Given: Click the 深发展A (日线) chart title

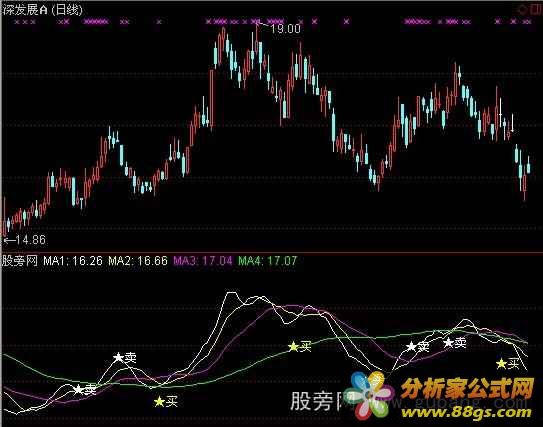Looking at the screenshot, I should [43, 10].
